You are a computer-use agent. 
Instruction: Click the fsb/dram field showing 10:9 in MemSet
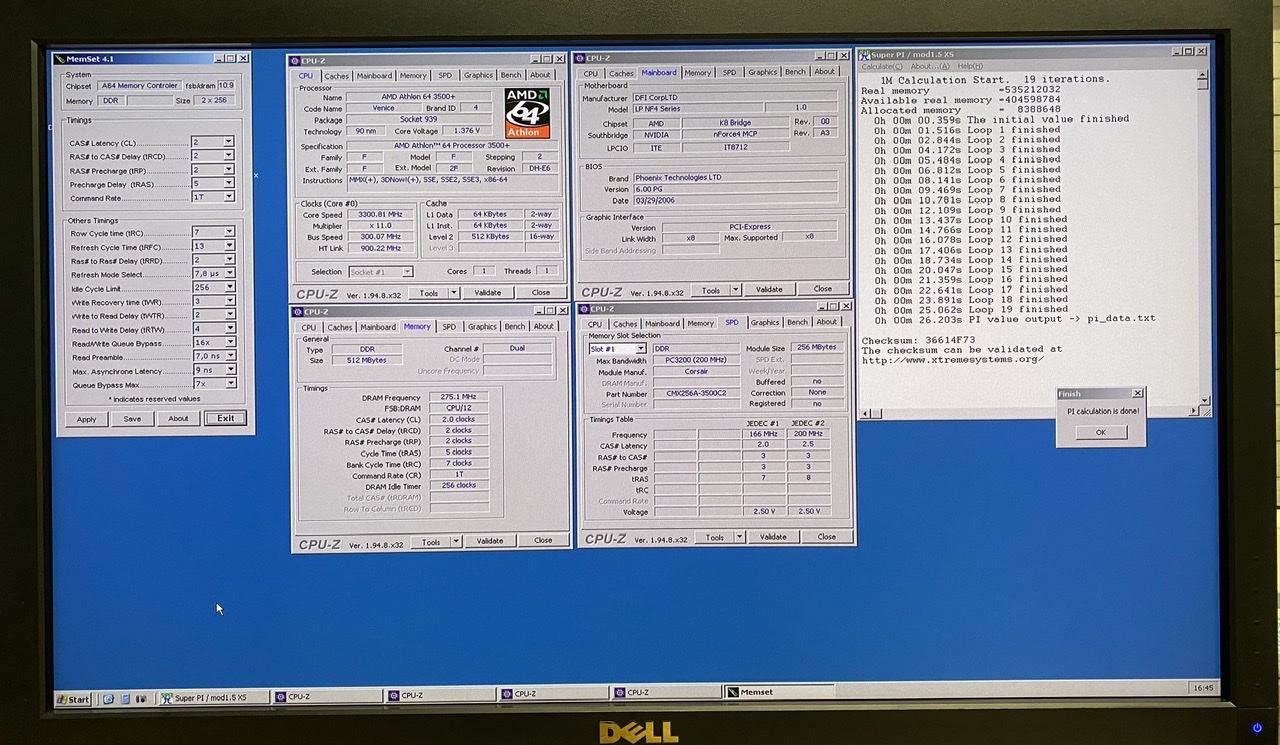click(227, 86)
